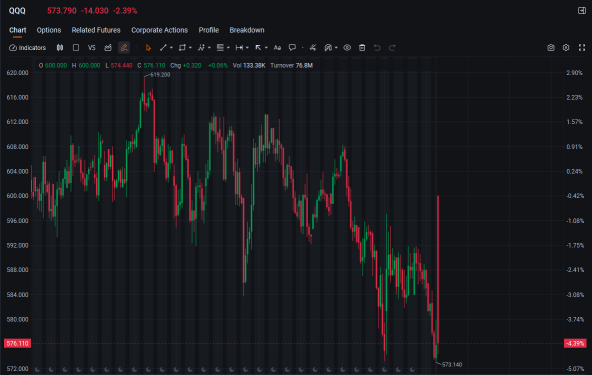Open the Profile tab
Screen dimensions: 592x375
[x=209, y=30]
